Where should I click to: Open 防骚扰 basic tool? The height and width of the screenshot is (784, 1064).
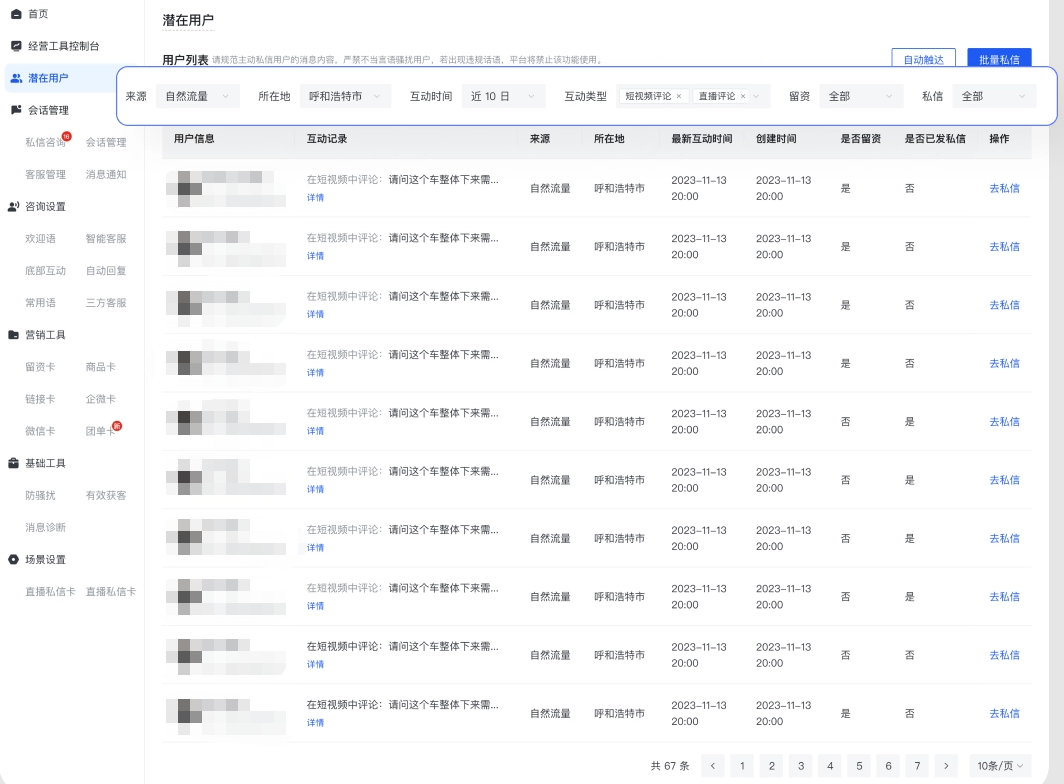tap(41, 495)
